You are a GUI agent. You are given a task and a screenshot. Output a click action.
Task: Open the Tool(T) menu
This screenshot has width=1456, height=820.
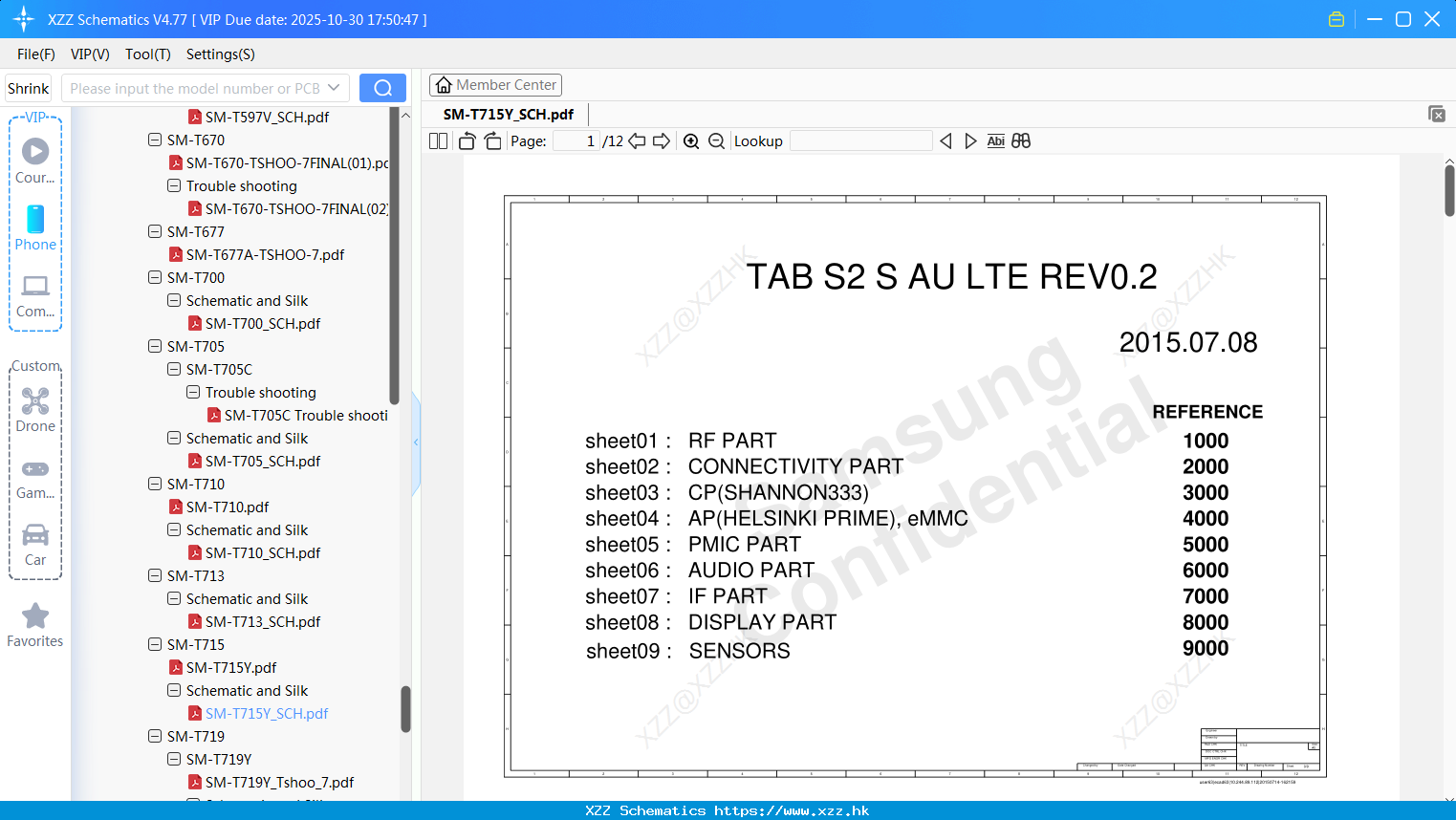(x=148, y=54)
